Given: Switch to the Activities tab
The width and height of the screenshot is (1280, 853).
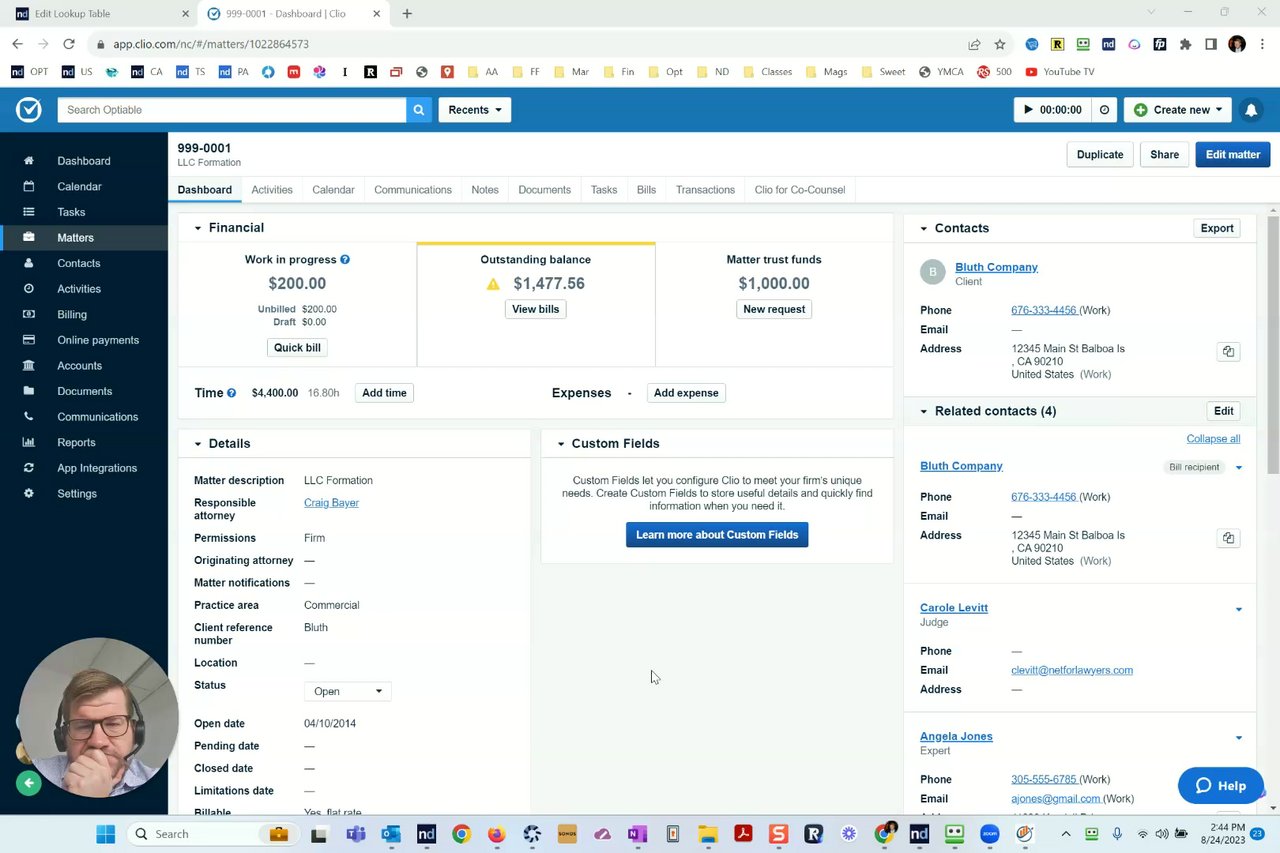Looking at the screenshot, I should (x=272, y=190).
